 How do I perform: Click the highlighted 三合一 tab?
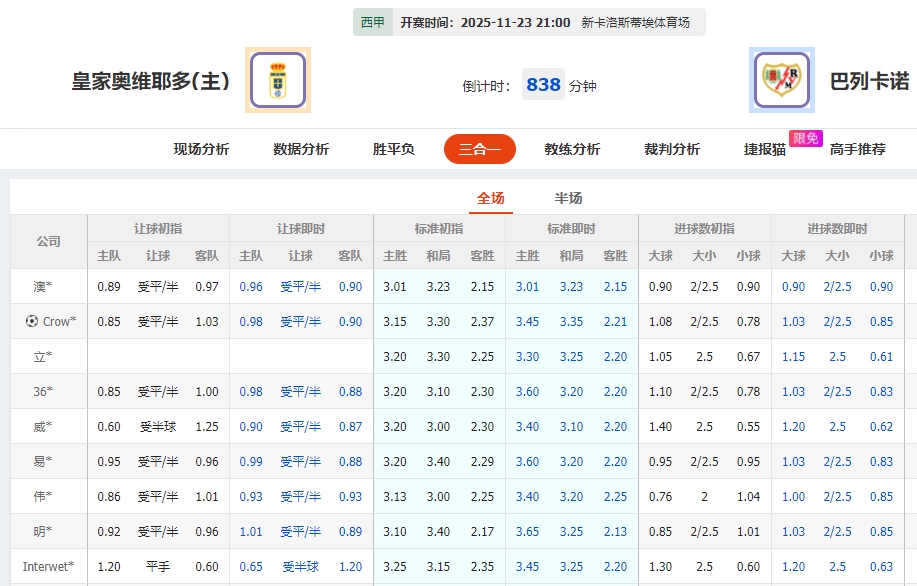click(480, 148)
